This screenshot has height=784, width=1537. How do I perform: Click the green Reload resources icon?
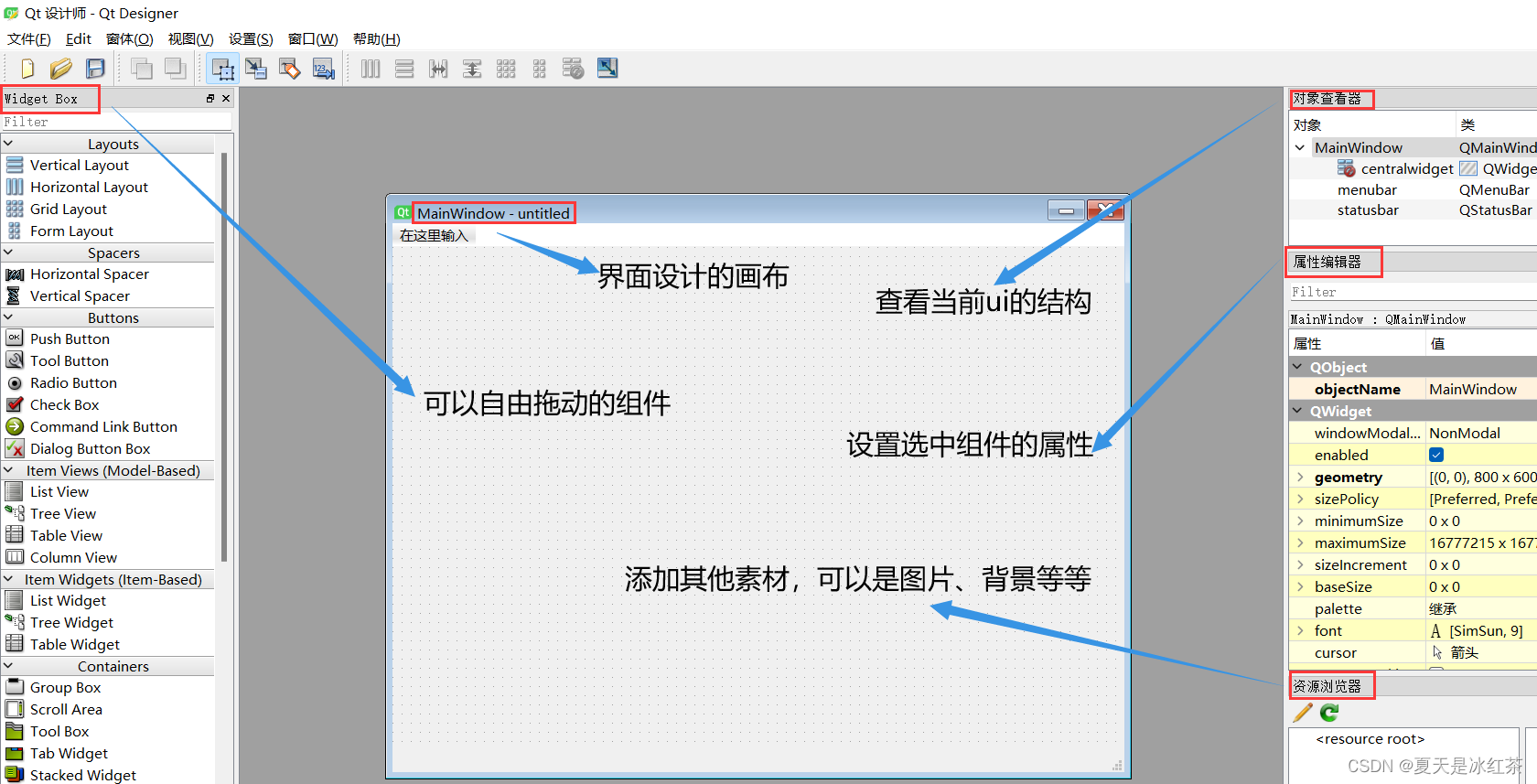pos(1329,713)
